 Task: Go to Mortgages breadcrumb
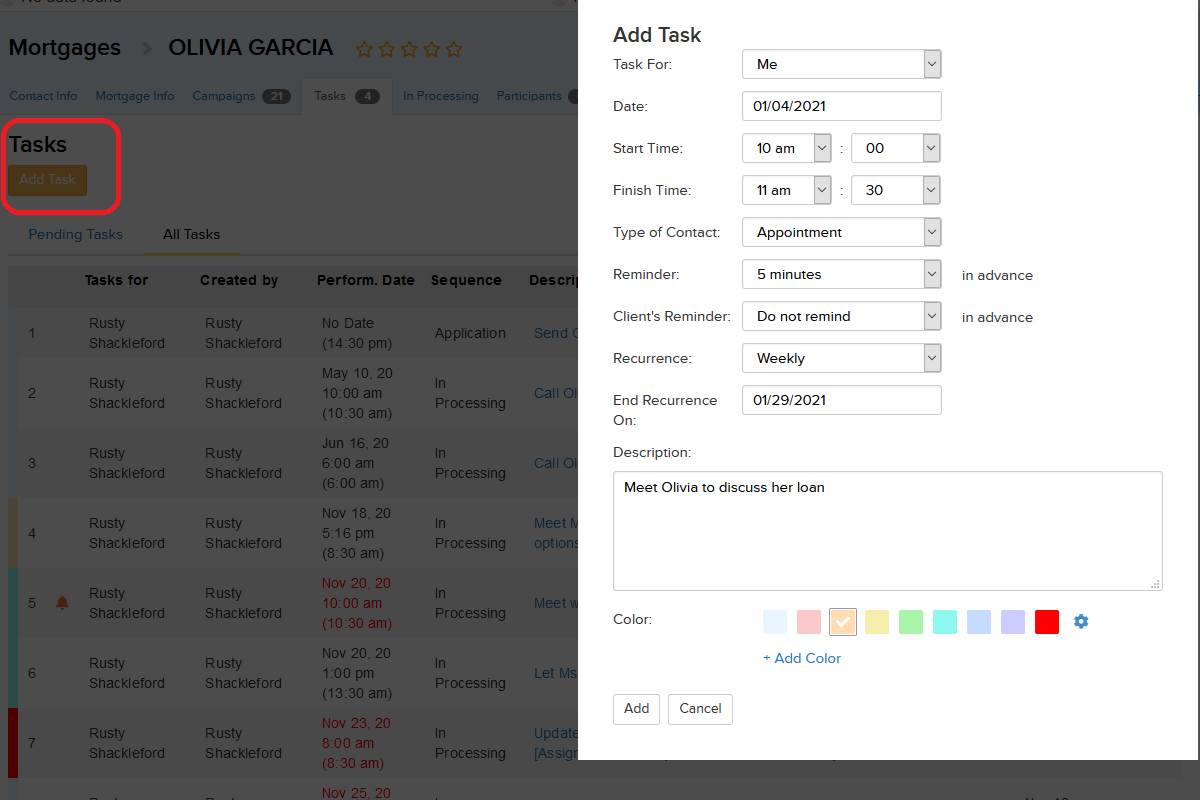tap(65, 47)
